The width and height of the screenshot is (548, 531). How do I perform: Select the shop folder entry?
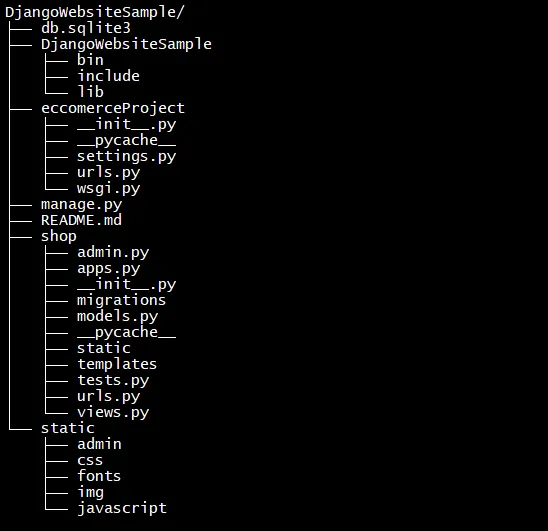point(59,237)
